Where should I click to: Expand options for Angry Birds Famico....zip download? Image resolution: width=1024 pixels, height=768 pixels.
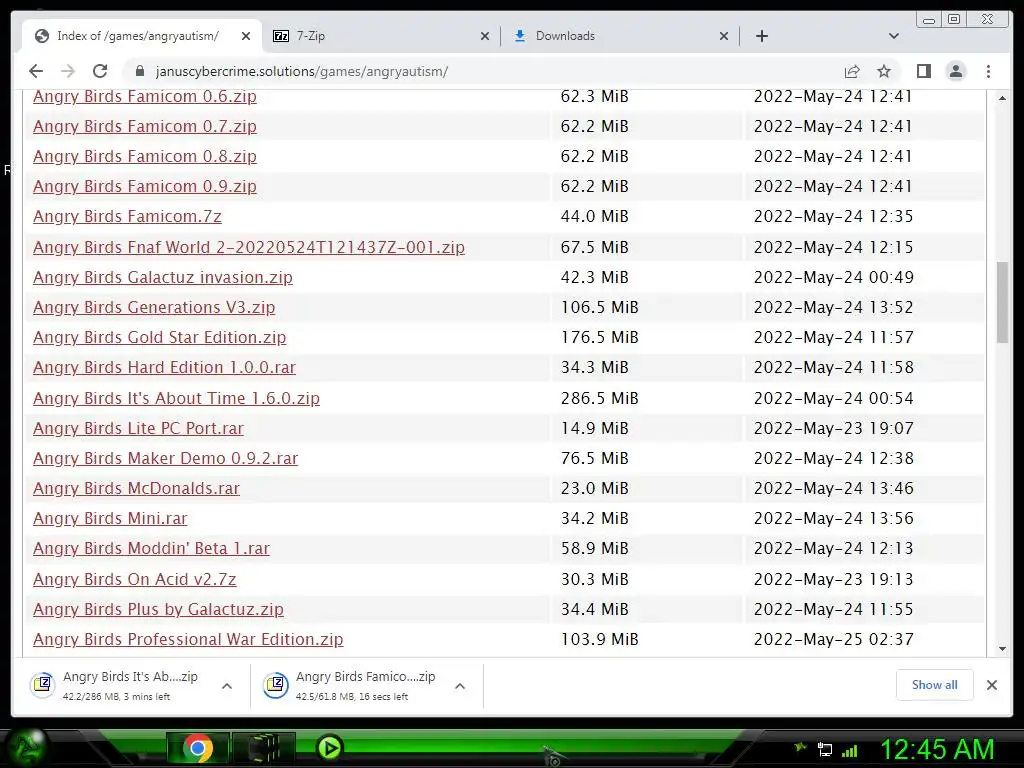pyautogui.click(x=460, y=686)
